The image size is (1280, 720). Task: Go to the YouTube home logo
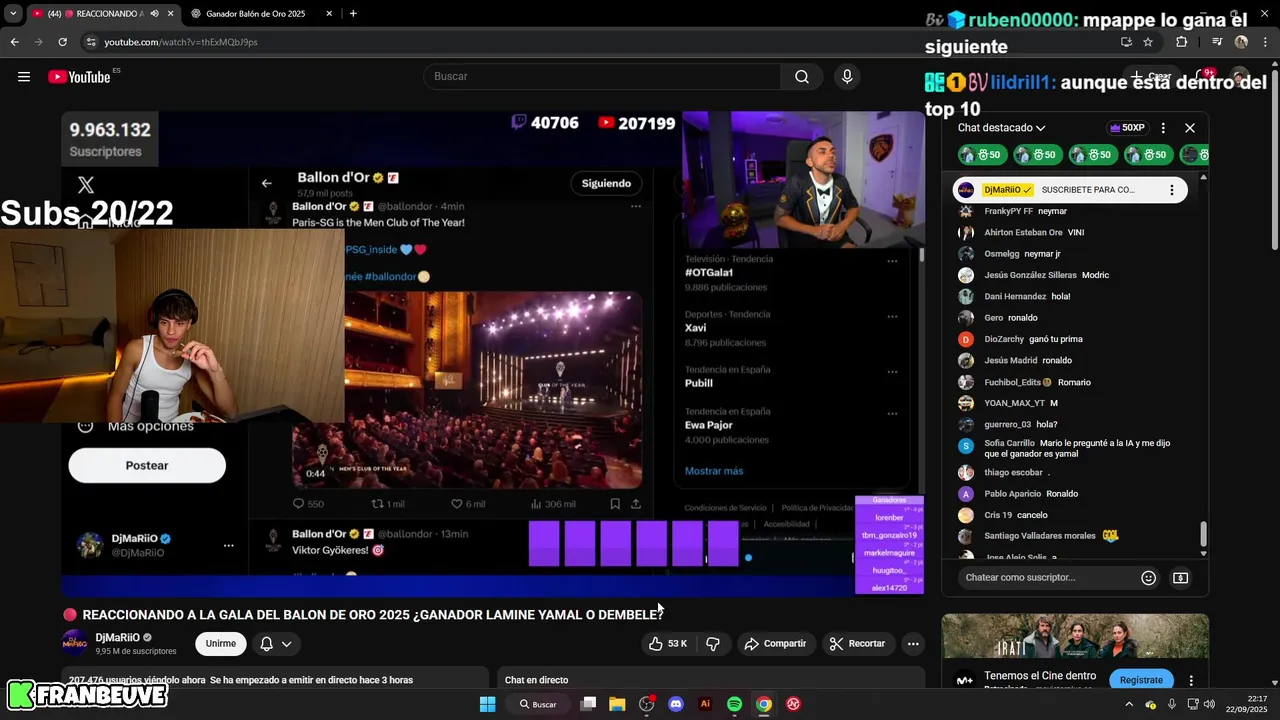pos(79,77)
